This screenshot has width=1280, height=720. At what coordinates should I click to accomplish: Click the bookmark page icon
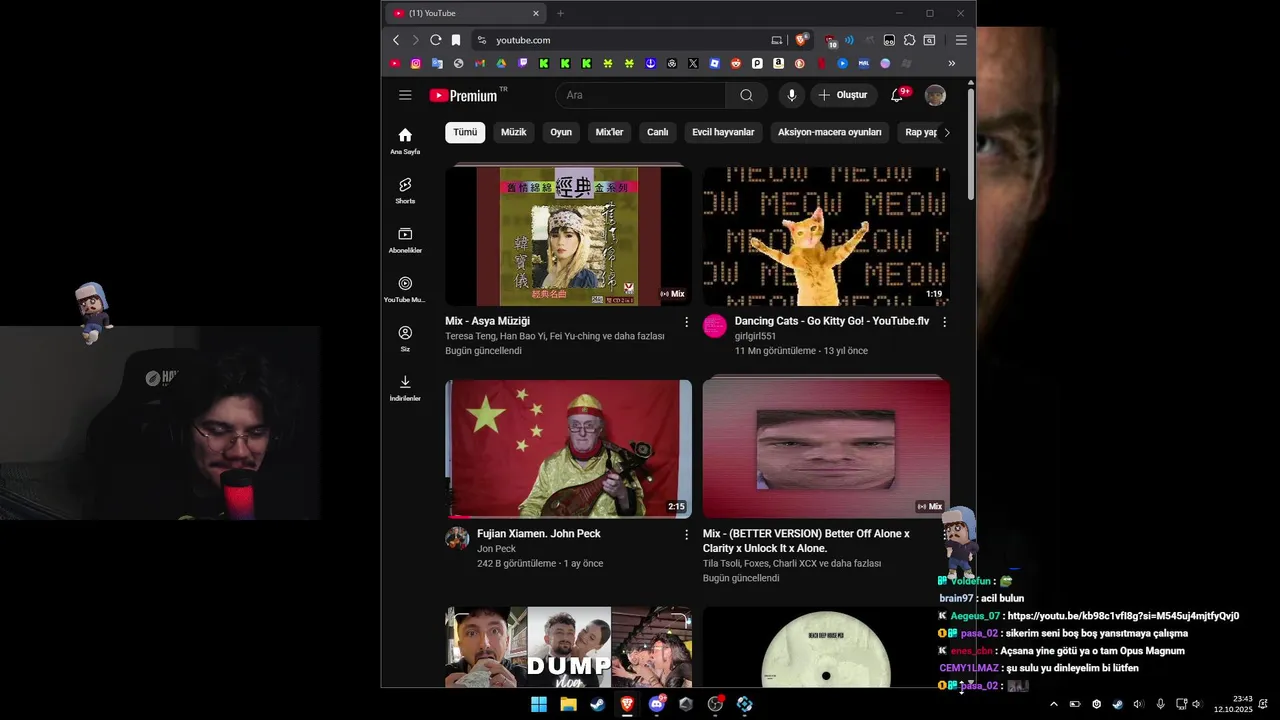[x=456, y=40]
